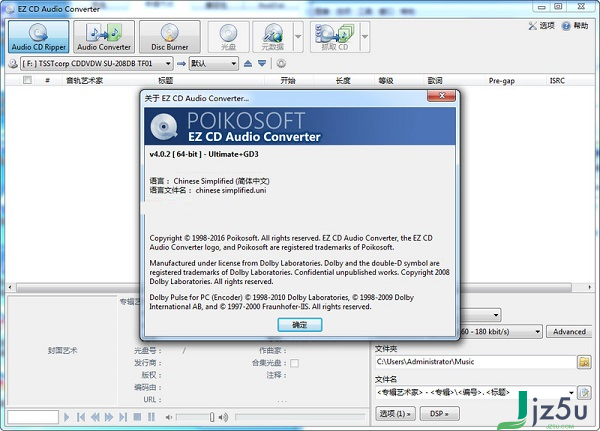This screenshot has height=431, width=600.
Task: Click the DSP » button
Action: coord(439,414)
